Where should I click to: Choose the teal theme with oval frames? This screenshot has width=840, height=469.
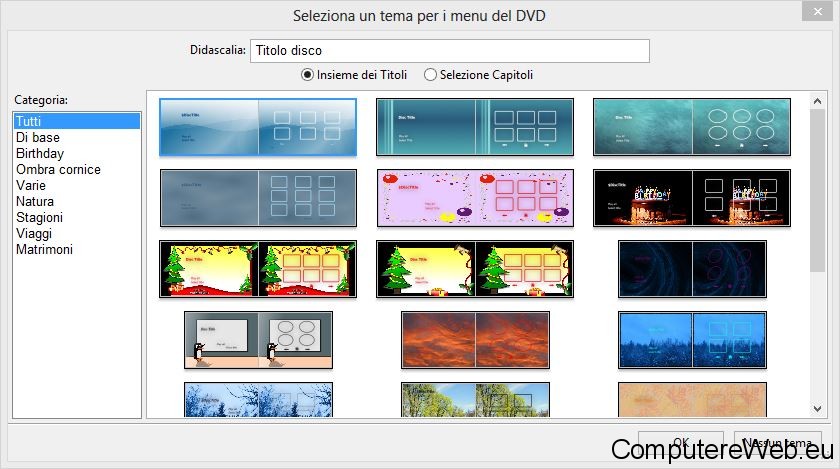pyautogui.click(x=692, y=127)
